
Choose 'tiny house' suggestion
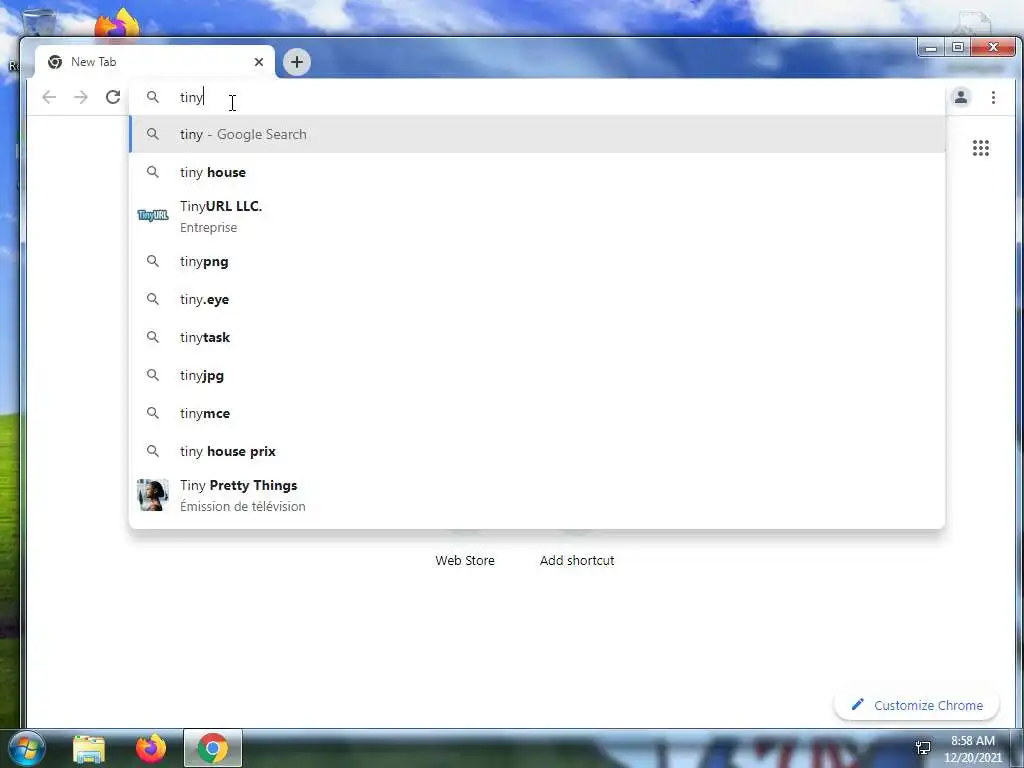pyautogui.click(x=537, y=172)
